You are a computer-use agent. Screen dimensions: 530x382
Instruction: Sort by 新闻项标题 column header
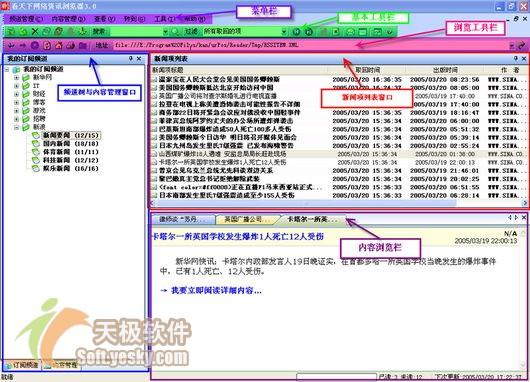[239, 70]
